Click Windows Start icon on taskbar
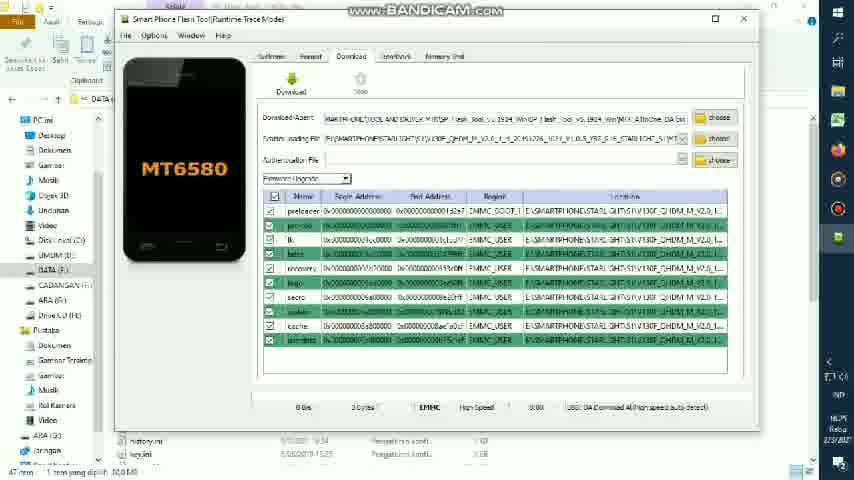The height and width of the screenshot is (480, 854). (838, 13)
